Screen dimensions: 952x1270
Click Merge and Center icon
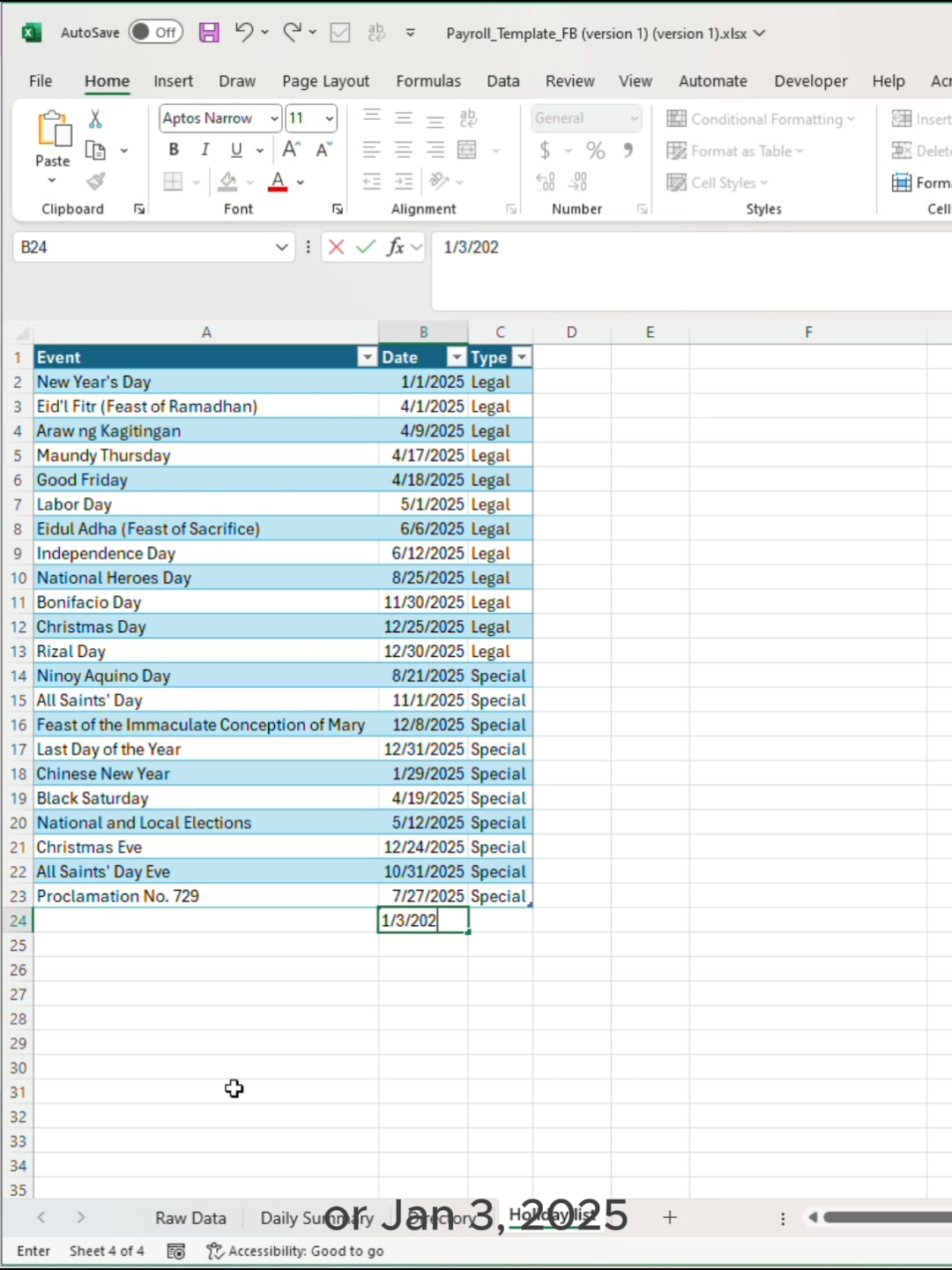(467, 150)
